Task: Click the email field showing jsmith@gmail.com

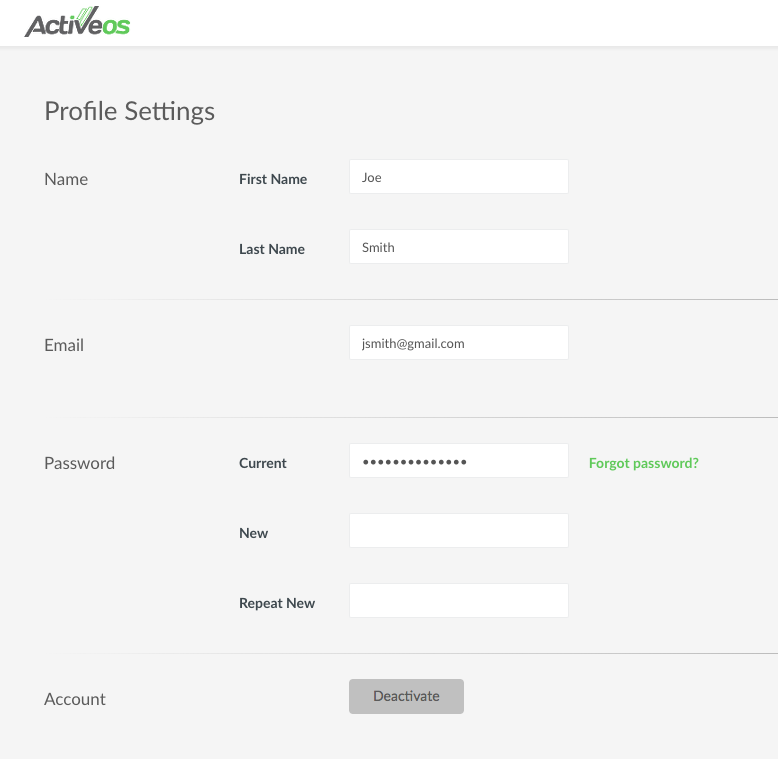Action: tap(458, 343)
